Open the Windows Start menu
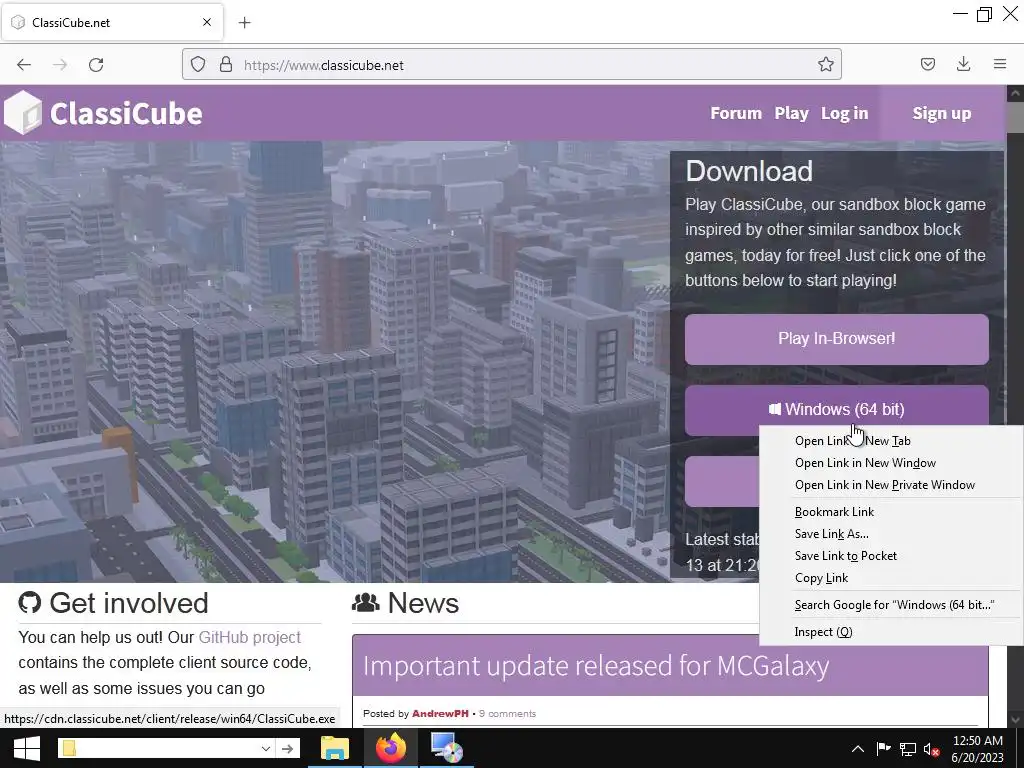Image resolution: width=1024 pixels, height=768 pixels. click(27, 748)
